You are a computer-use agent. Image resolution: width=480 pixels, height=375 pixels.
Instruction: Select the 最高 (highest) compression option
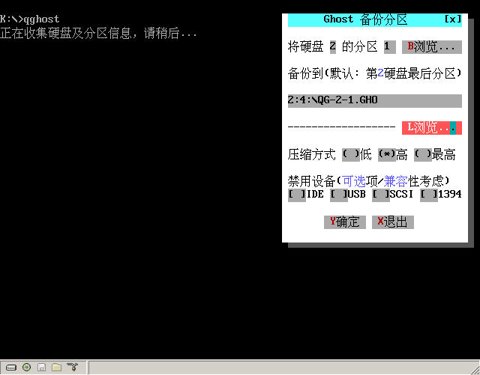point(423,154)
